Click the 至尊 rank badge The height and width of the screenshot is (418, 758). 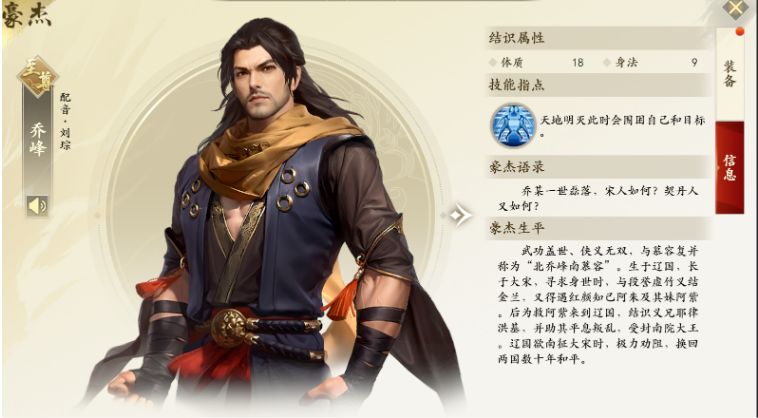[x=38, y=76]
